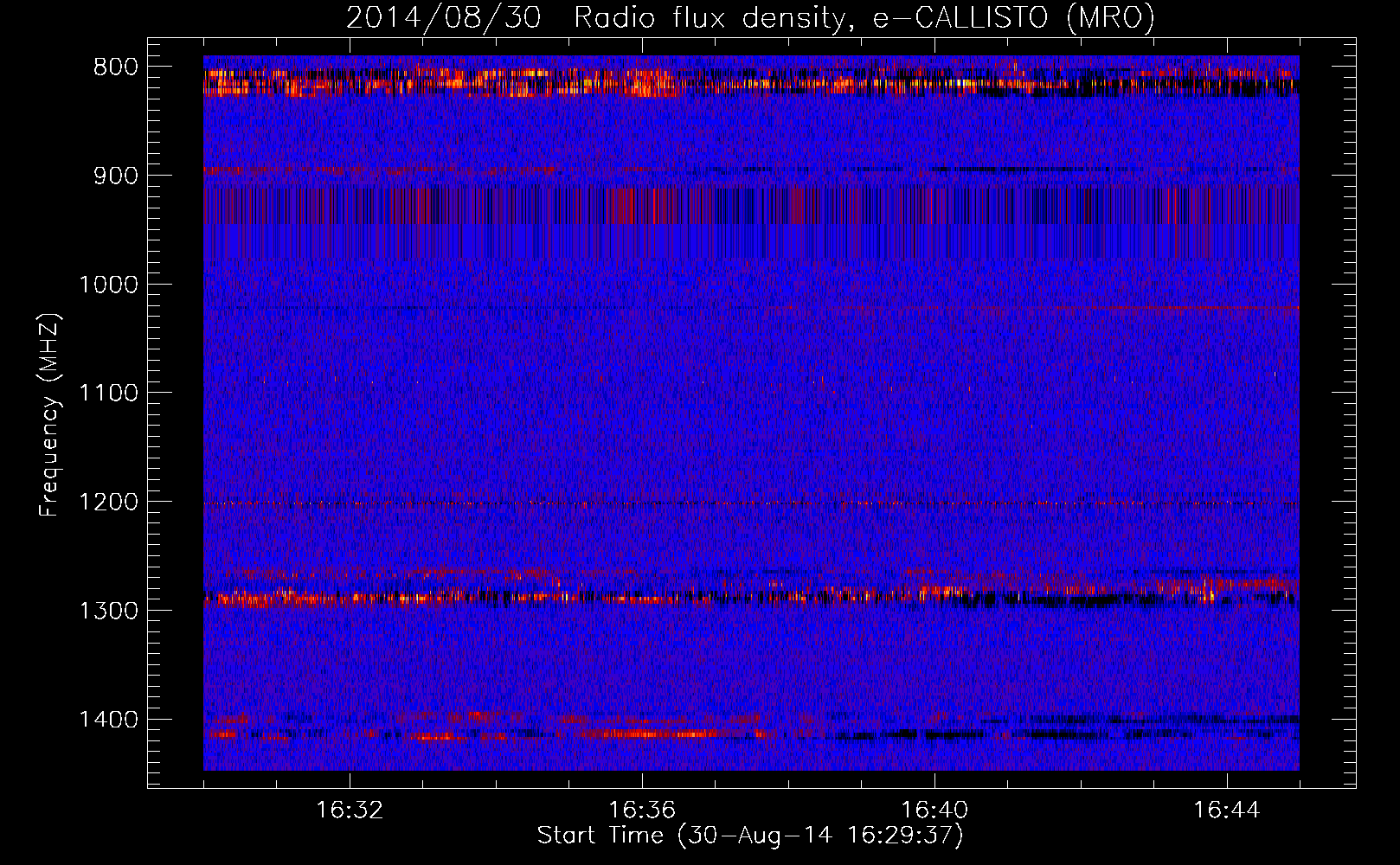Click the 'Start Time (30-Aug-14 16:29:37)' label

click(750, 836)
